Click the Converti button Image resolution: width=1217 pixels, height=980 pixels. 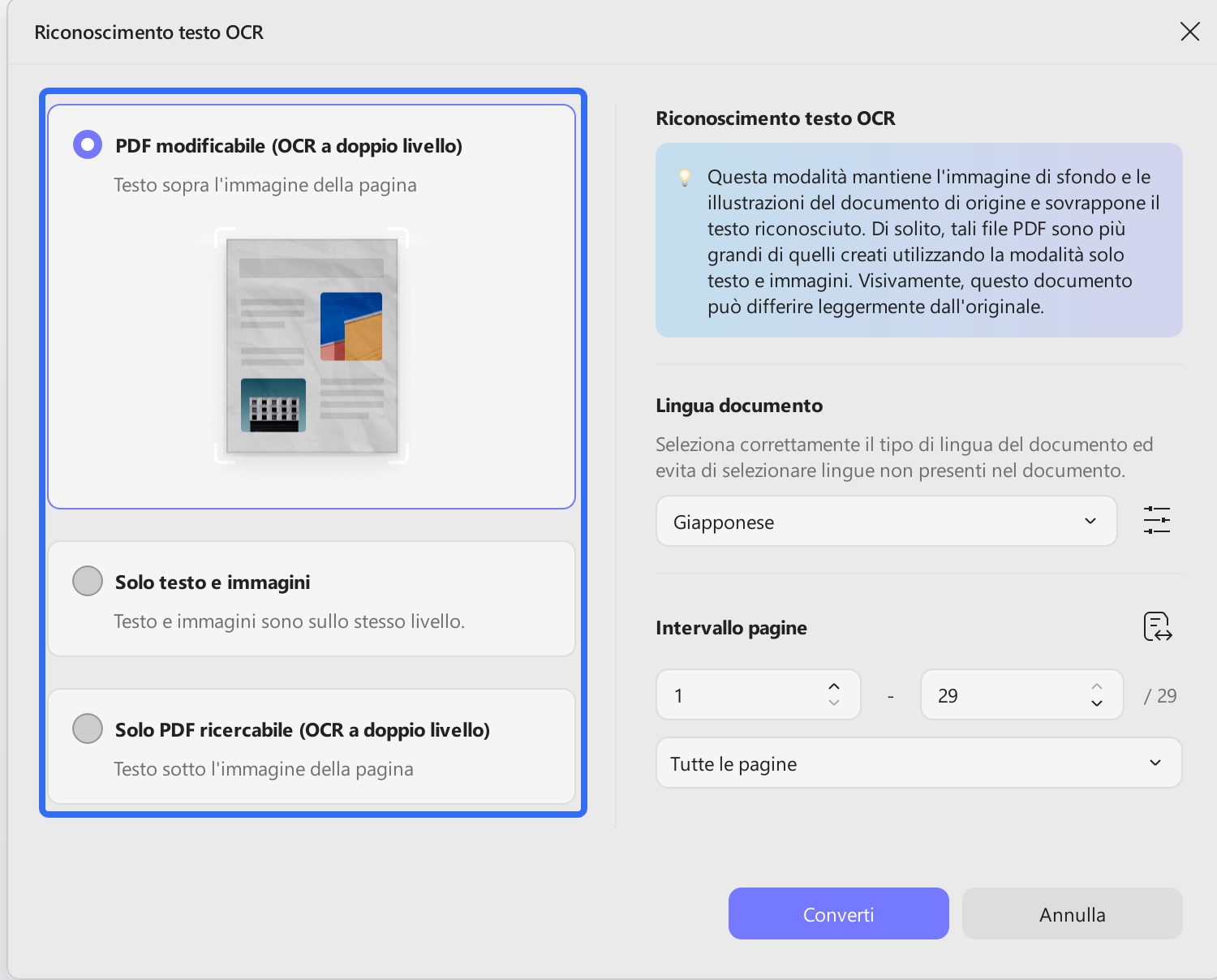tap(838, 913)
